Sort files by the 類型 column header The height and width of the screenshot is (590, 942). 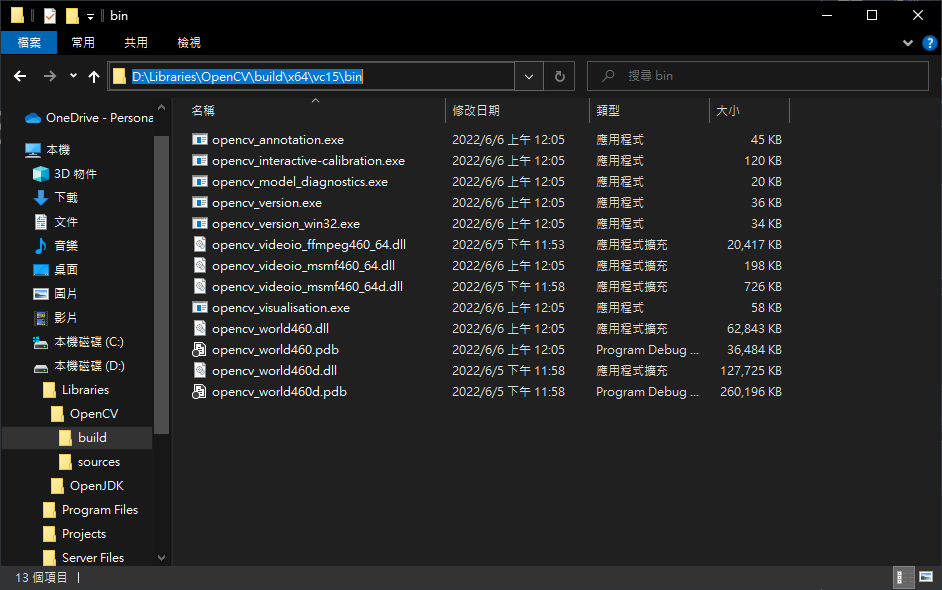pyautogui.click(x=649, y=111)
